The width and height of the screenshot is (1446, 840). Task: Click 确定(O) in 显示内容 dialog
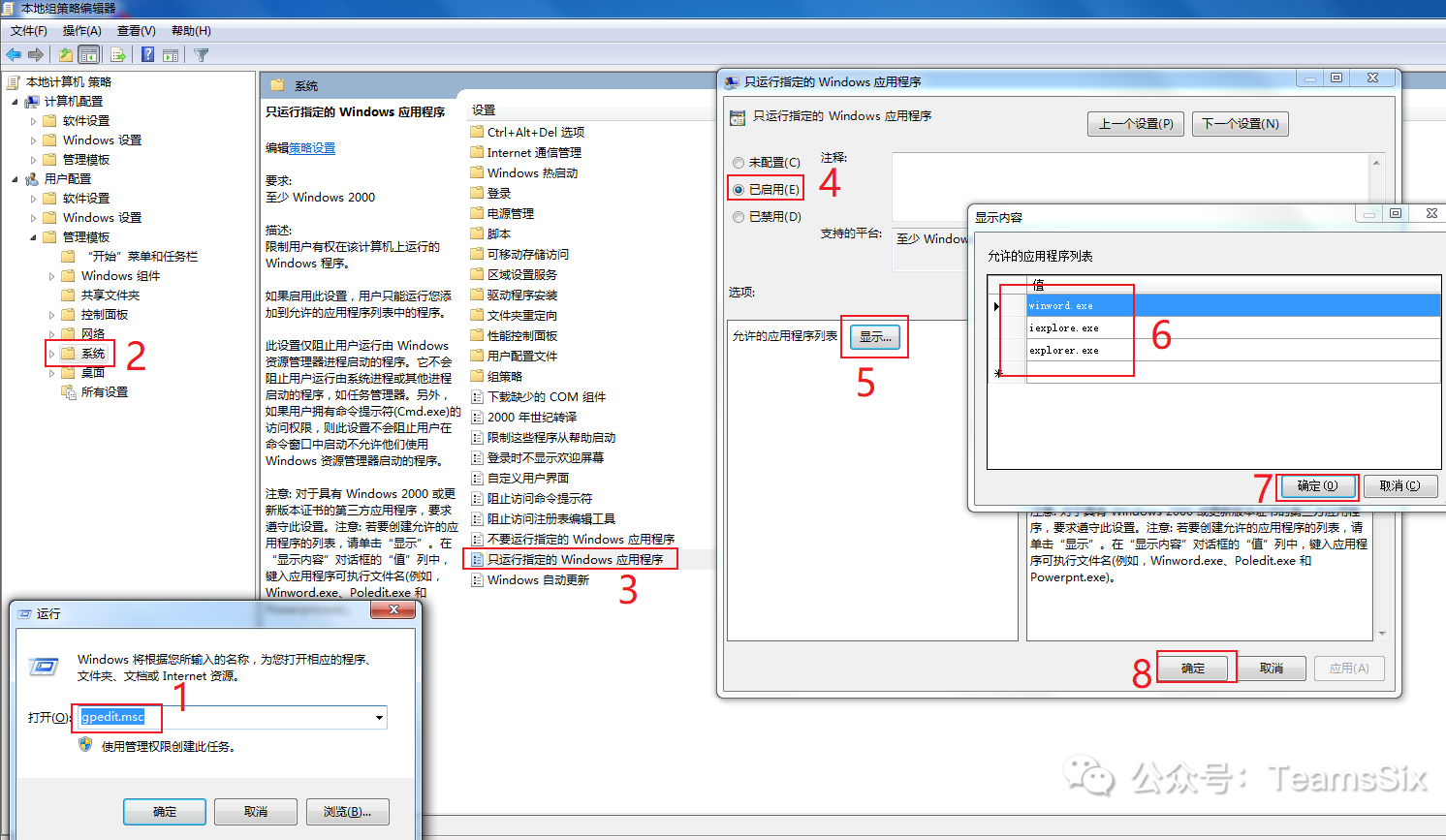tap(1317, 485)
